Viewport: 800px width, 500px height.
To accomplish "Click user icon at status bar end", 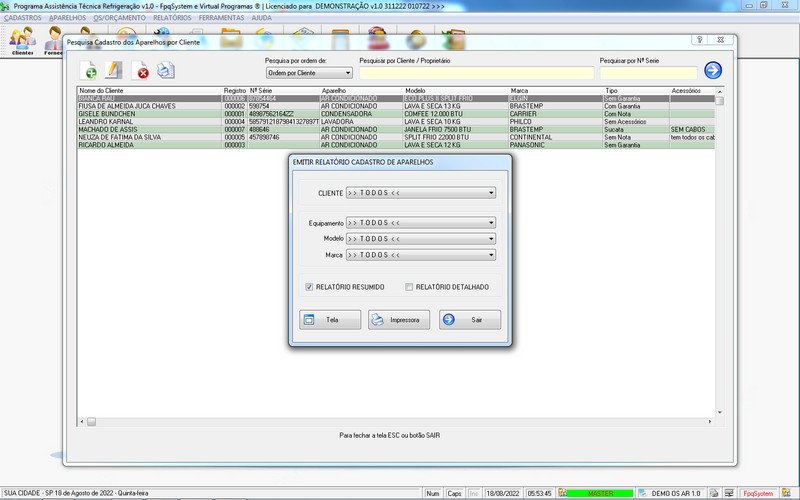I will 786,493.
